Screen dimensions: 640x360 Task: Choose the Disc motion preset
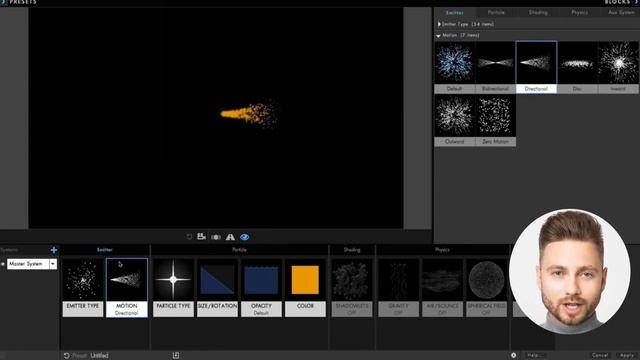(x=577, y=67)
